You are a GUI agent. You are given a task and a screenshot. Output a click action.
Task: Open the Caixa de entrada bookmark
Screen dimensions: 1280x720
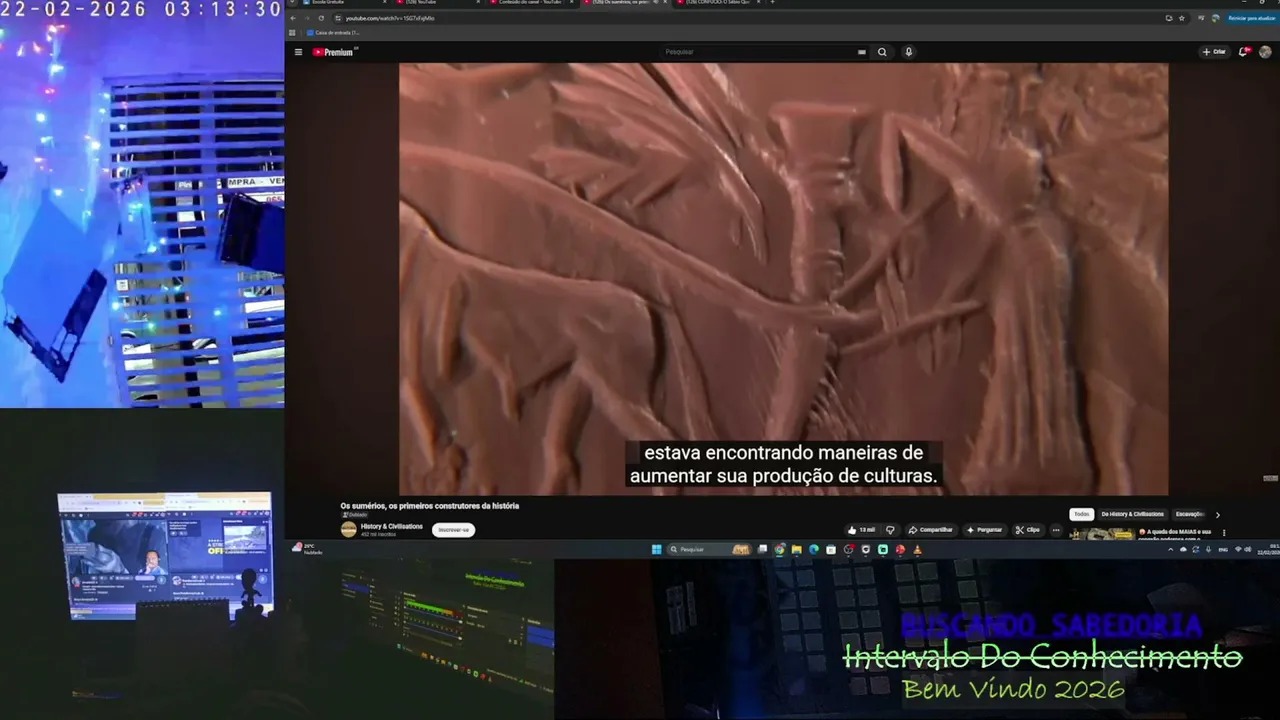point(333,33)
